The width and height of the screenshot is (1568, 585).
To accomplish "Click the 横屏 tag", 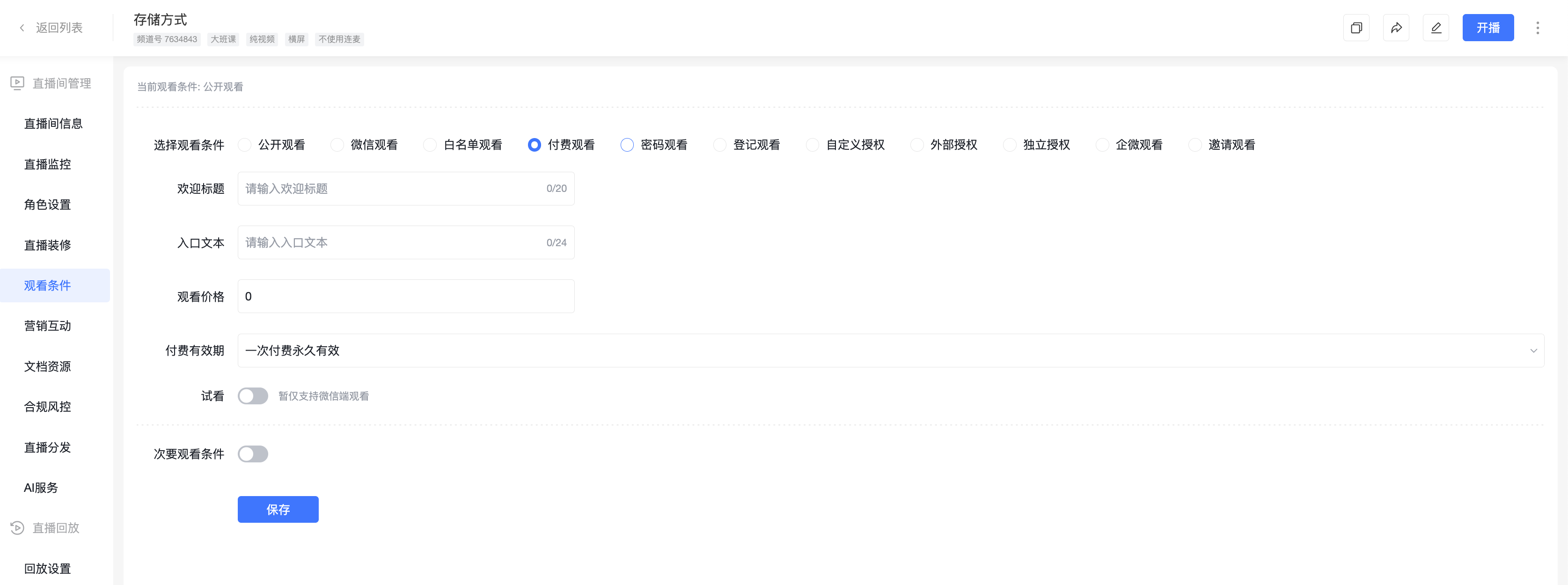I will [x=296, y=39].
